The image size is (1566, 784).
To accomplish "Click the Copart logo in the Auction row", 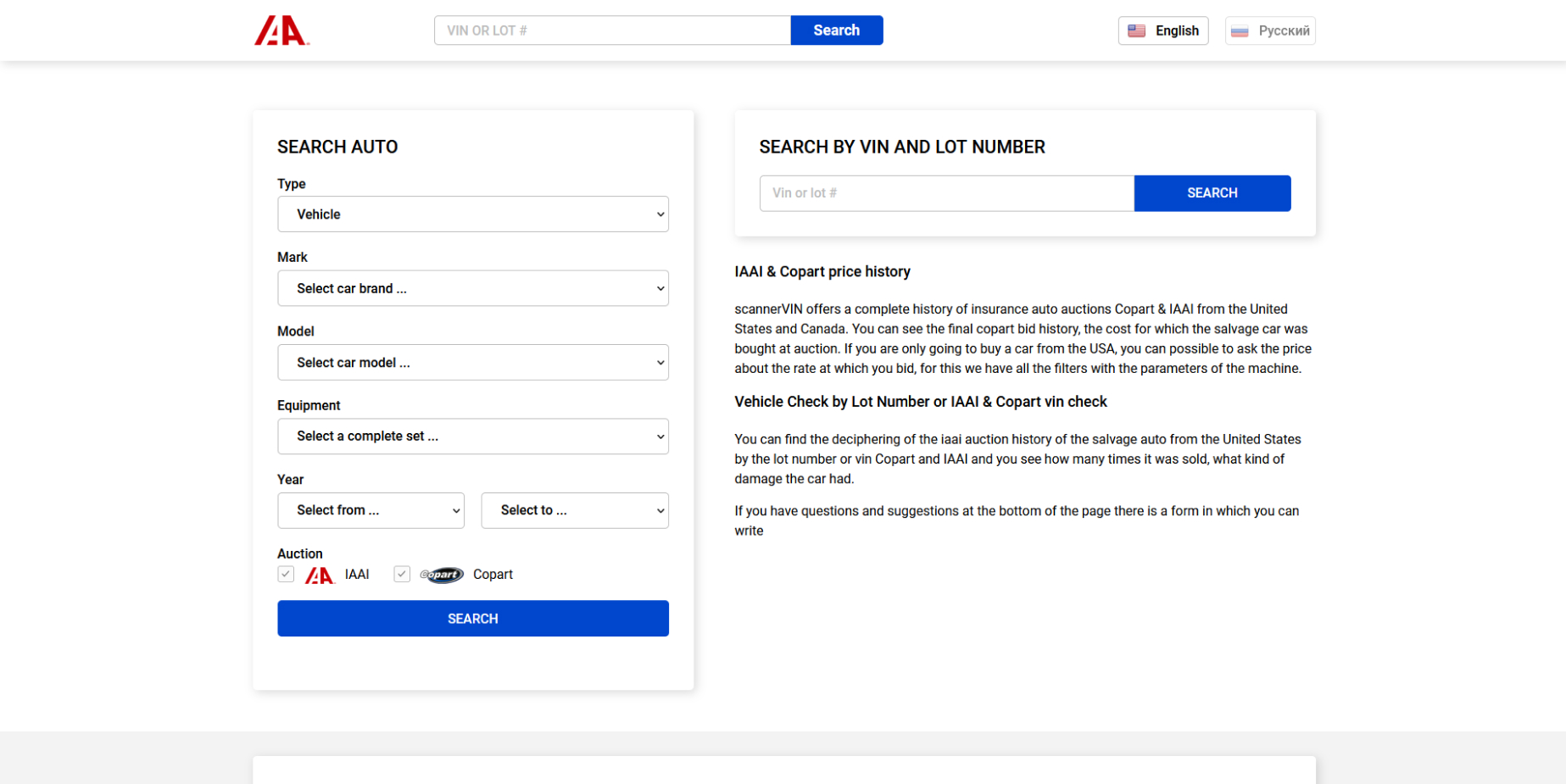I will [x=442, y=575].
